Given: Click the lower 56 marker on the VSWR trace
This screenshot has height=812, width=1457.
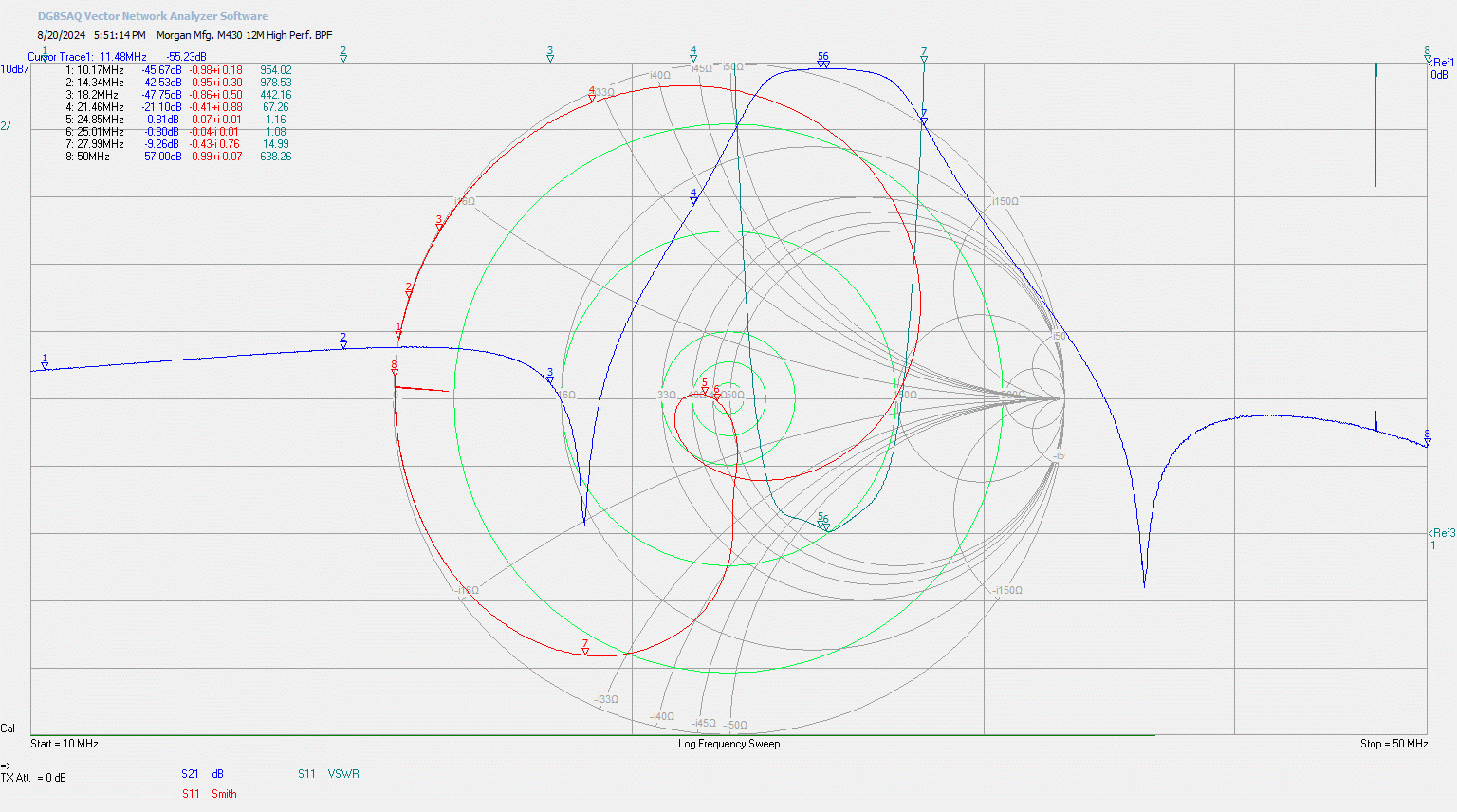Looking at the screenshot, I should [x=823, y=522].
